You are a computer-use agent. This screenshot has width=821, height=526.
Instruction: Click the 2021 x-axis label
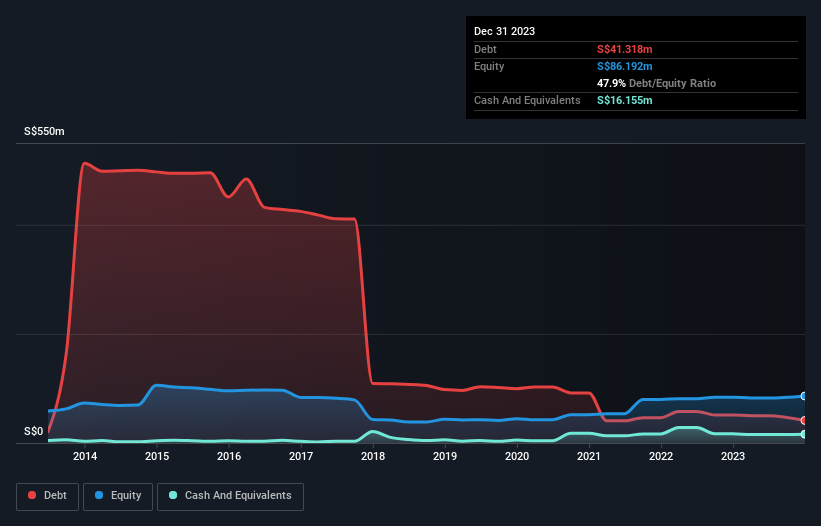tap(589, 456)
